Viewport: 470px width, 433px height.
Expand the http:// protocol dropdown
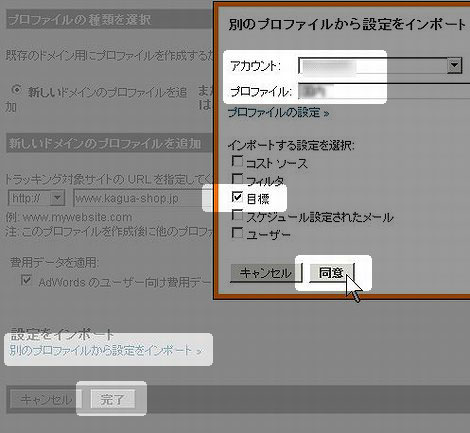pos(57,198)
